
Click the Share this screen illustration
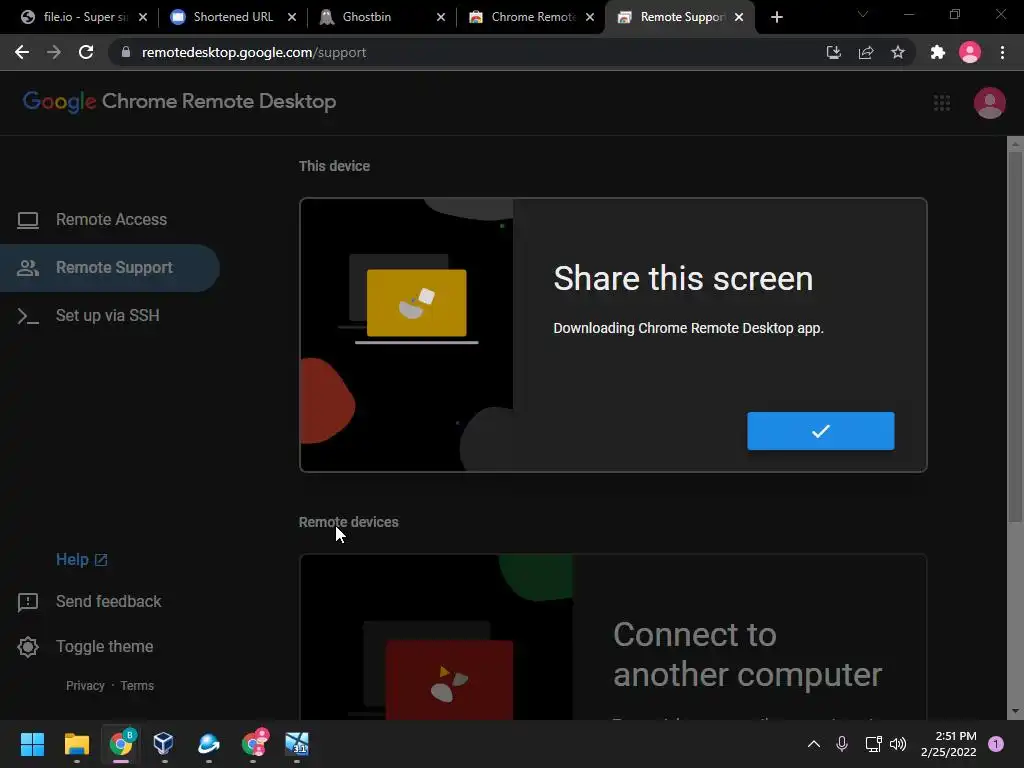click(x=406, y=335)
